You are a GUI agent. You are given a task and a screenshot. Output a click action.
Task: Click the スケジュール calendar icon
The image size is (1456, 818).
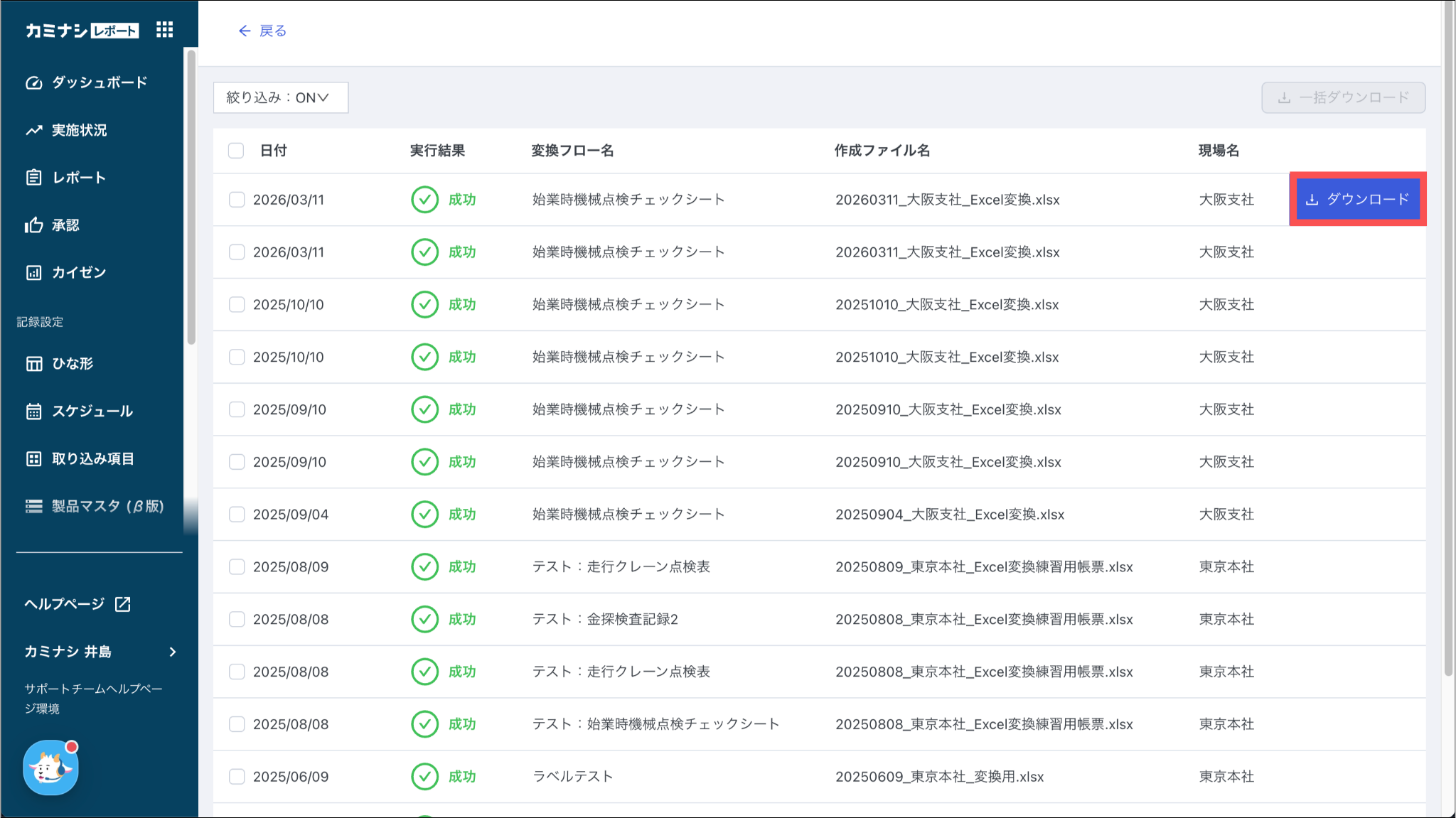pos(33,411)
